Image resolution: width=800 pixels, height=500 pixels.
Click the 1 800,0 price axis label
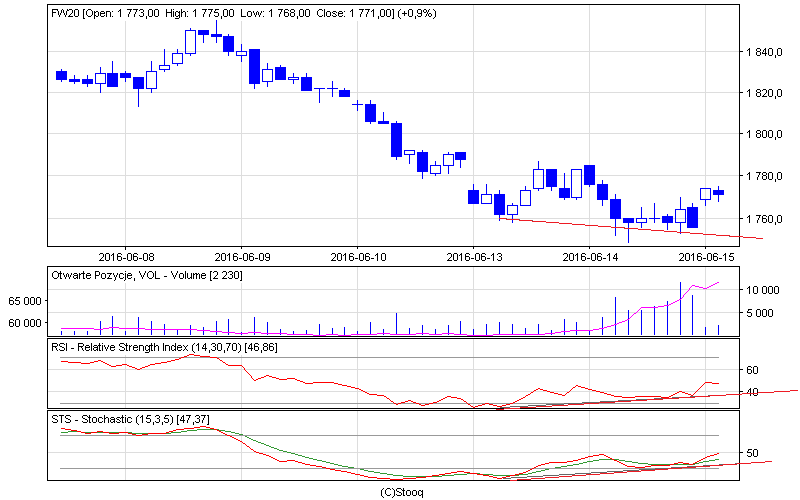[764, 134]
